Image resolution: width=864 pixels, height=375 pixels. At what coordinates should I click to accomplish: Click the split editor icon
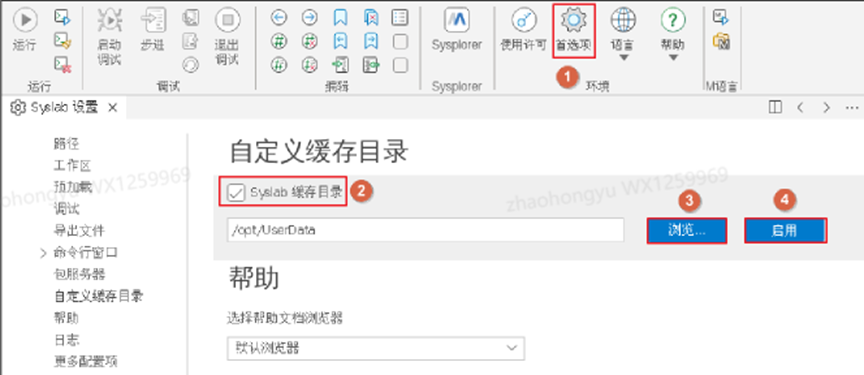(x=775, y=107)
